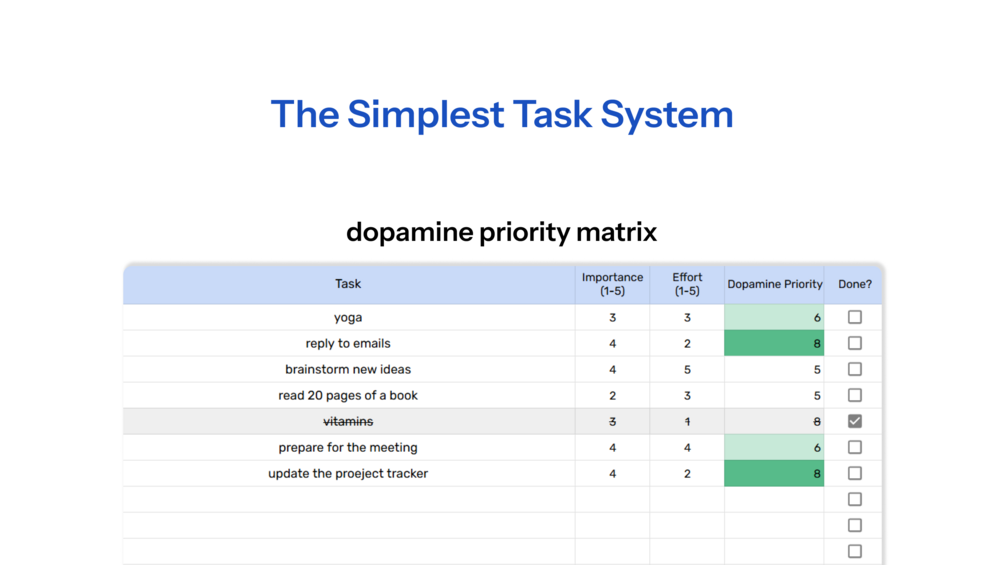
Task: Select update the proeject tracker priority cell
Action: (774, 473)
